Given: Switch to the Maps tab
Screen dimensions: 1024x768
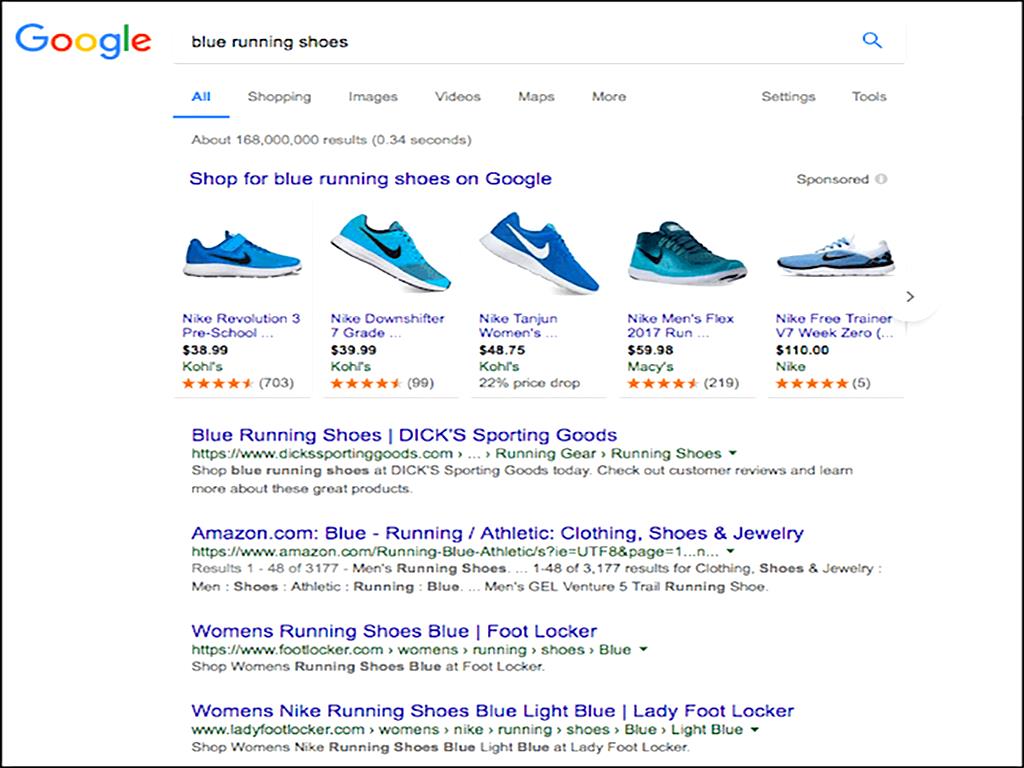Looking at the screenshot, I should [x=535, y=96].
